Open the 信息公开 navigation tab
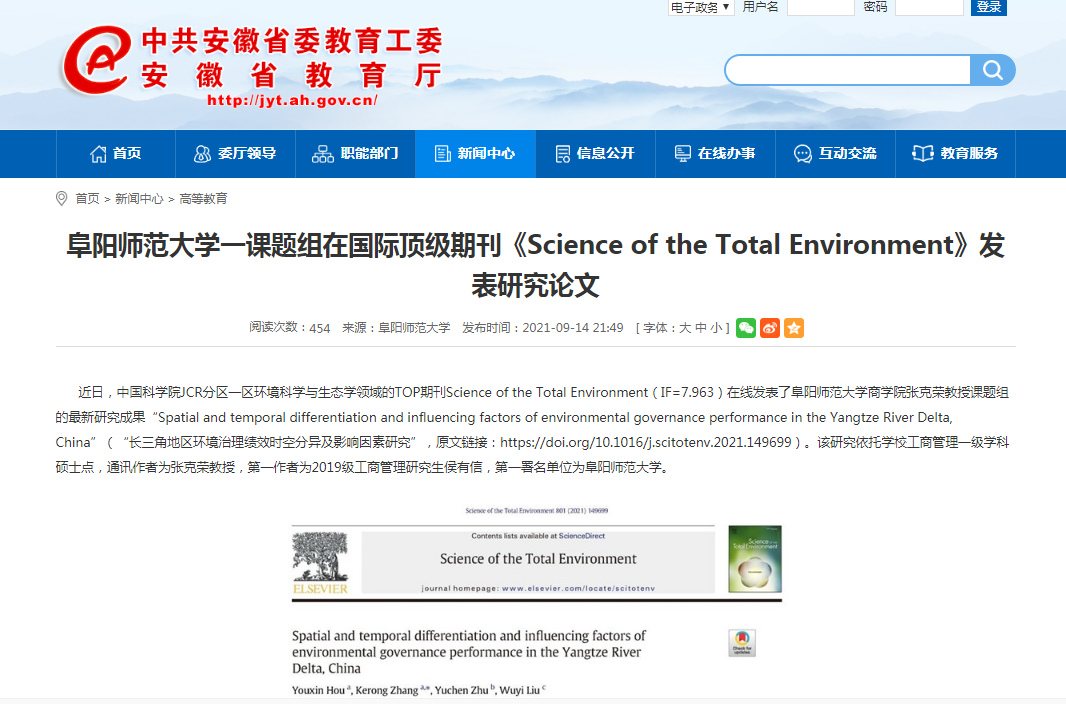Image resolution: width=1066 pixels, height=704 pixels. 595,153
